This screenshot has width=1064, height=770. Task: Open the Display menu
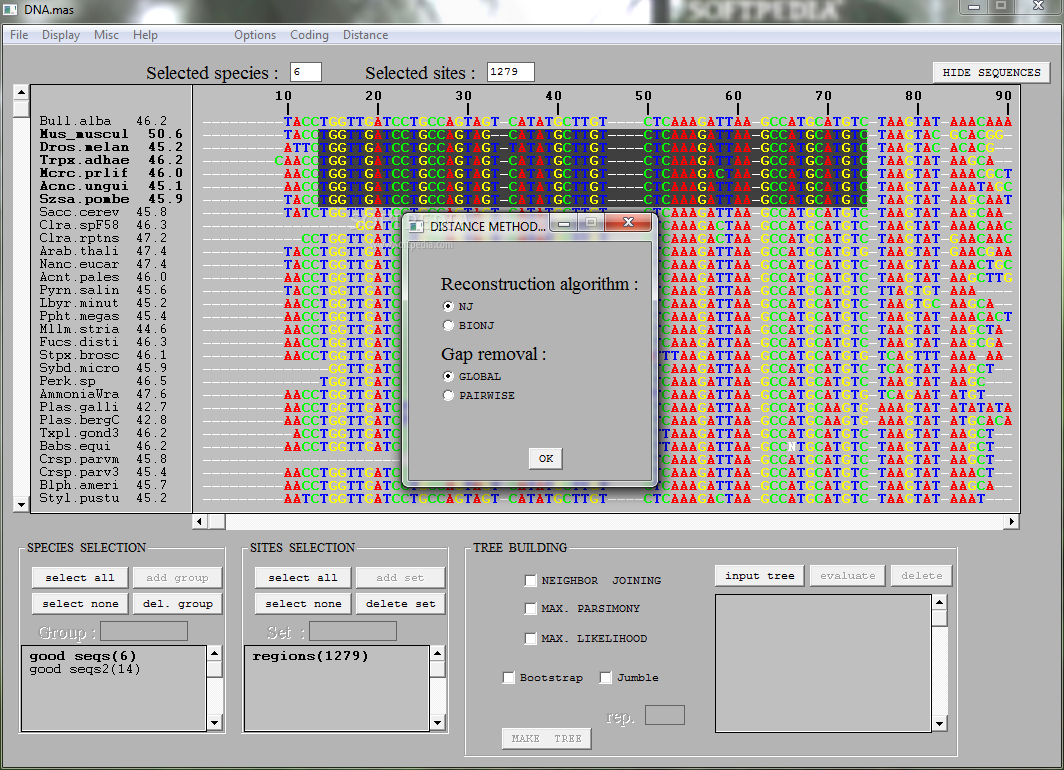coord(61,35)
